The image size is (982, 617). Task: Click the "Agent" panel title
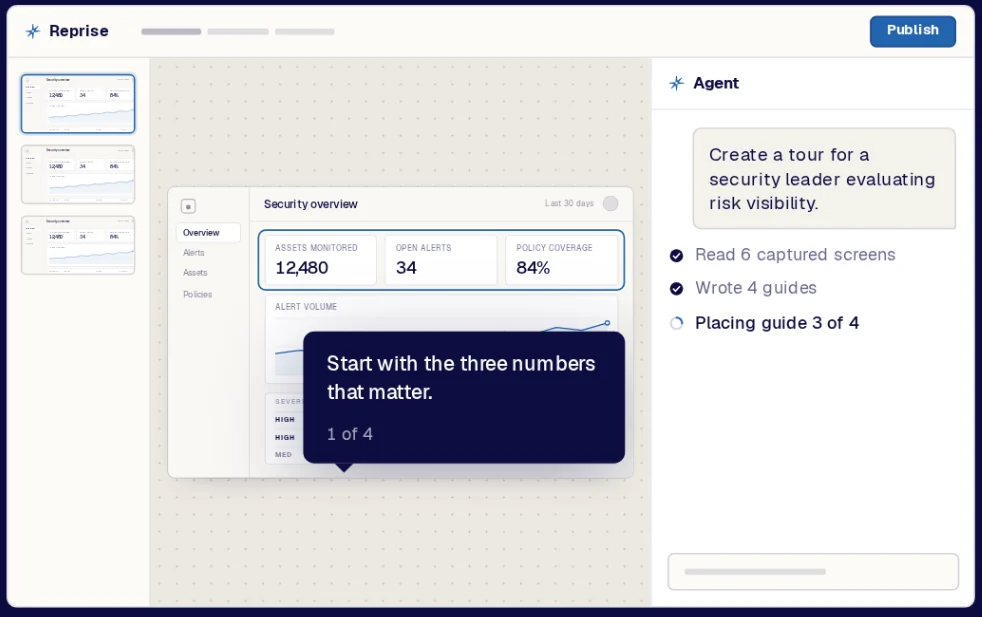tap(716, 83)
